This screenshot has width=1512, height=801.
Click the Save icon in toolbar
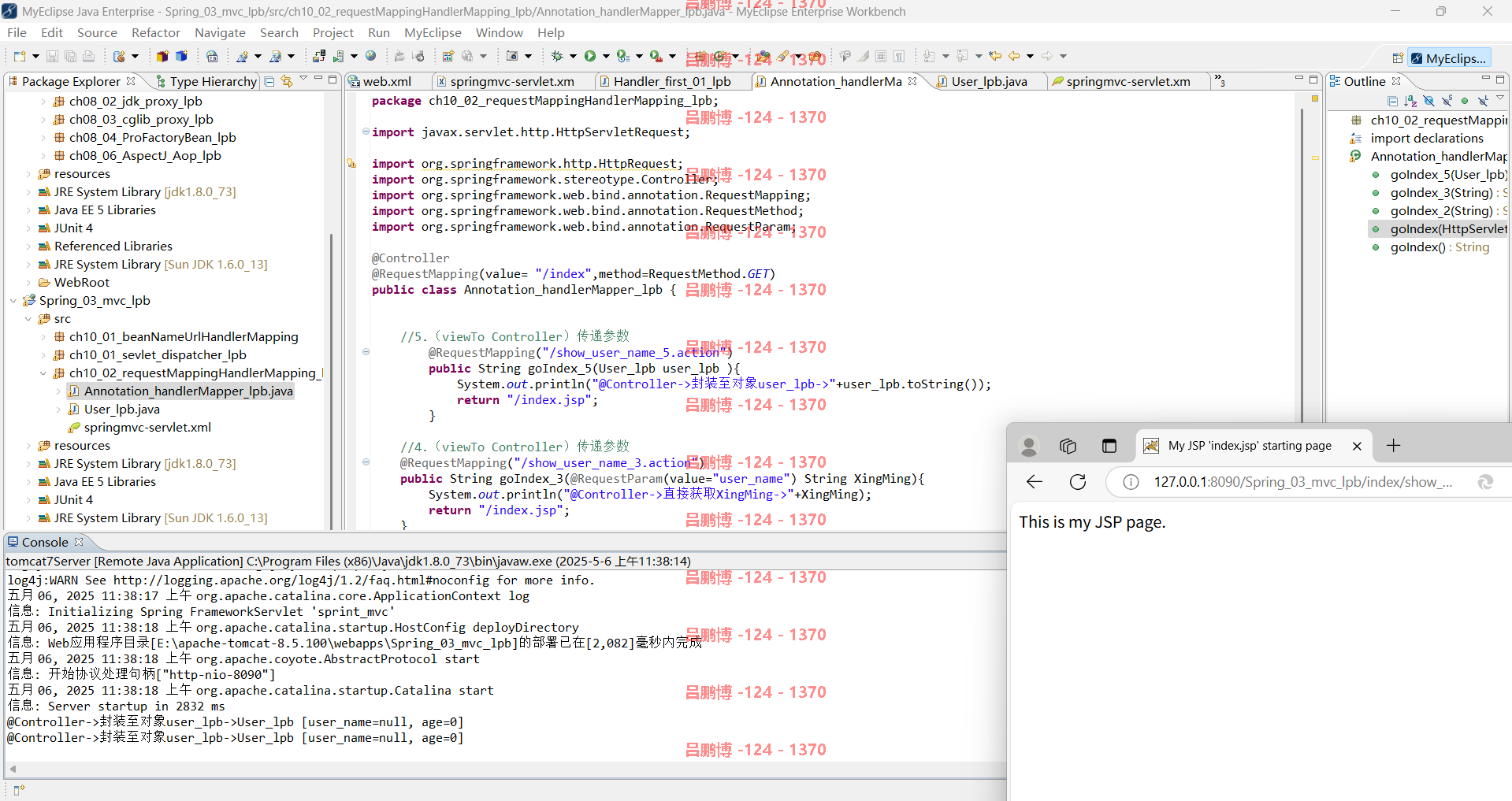point(52,56)
